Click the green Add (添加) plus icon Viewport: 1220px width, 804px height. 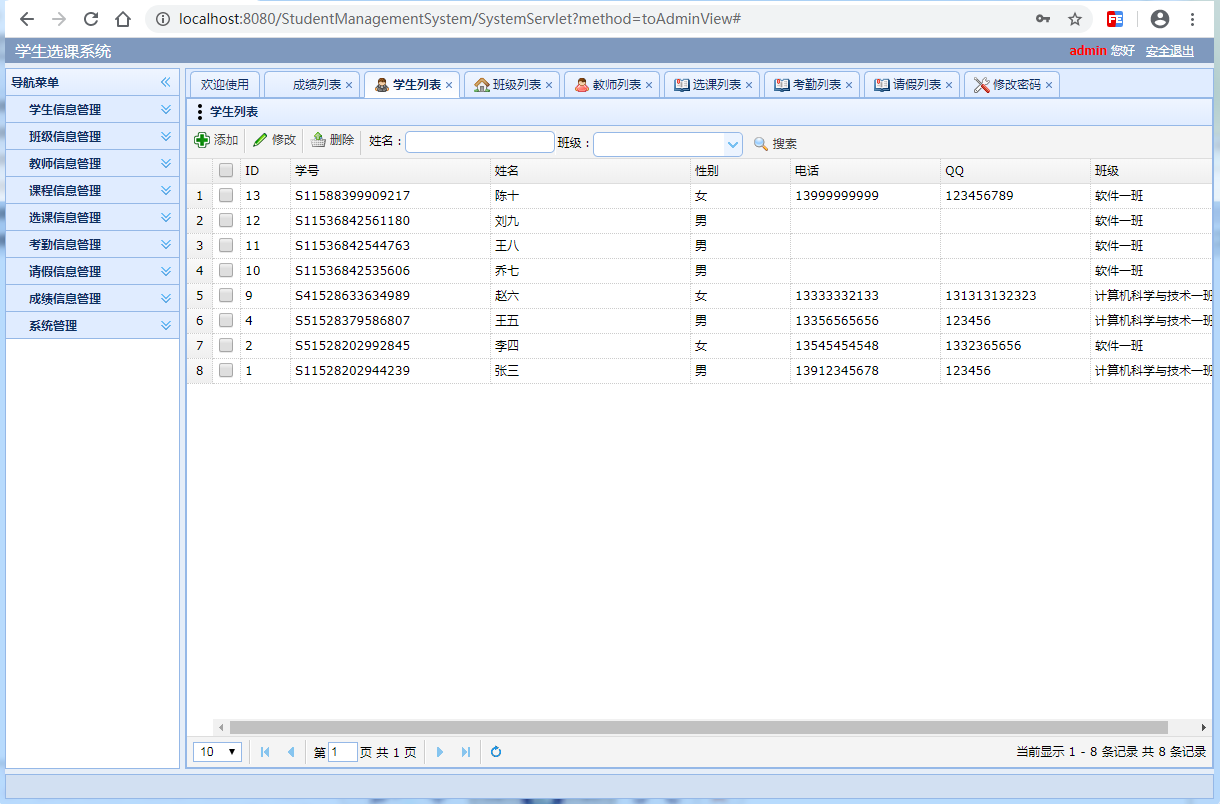[202, 141]
